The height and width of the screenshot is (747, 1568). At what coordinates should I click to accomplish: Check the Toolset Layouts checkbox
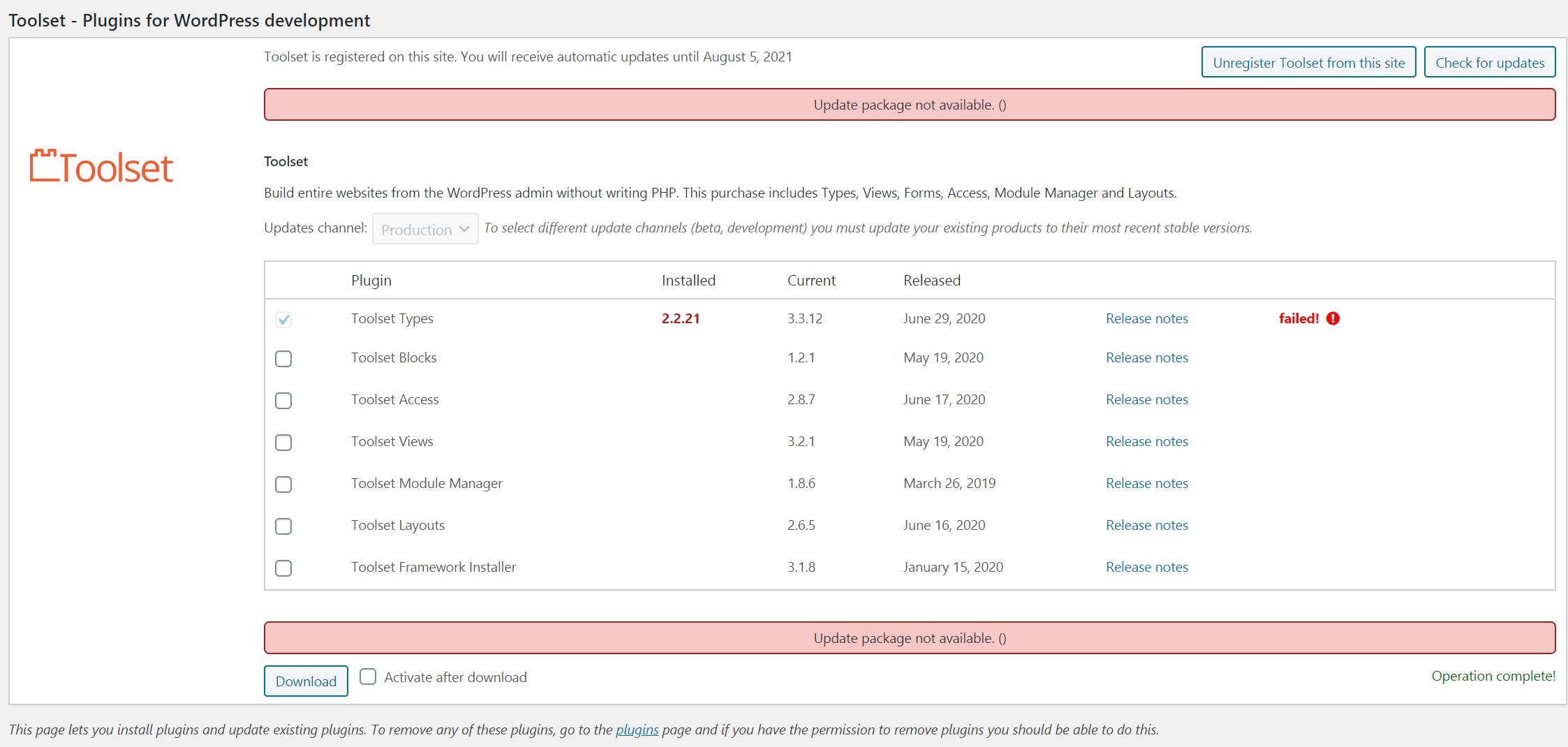tap(283, 526)
